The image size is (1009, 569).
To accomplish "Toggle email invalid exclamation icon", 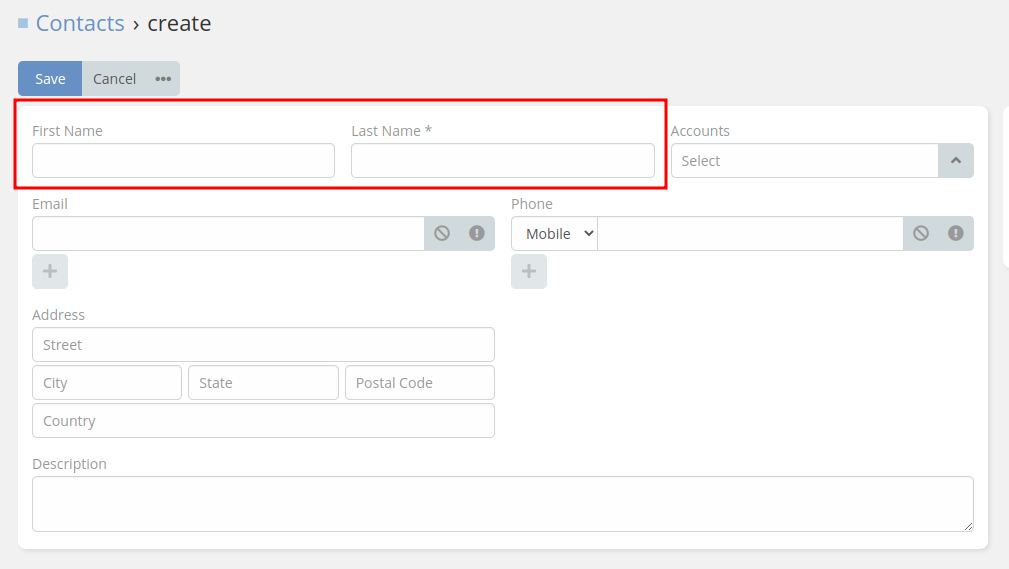I will (x=477, y=233).
